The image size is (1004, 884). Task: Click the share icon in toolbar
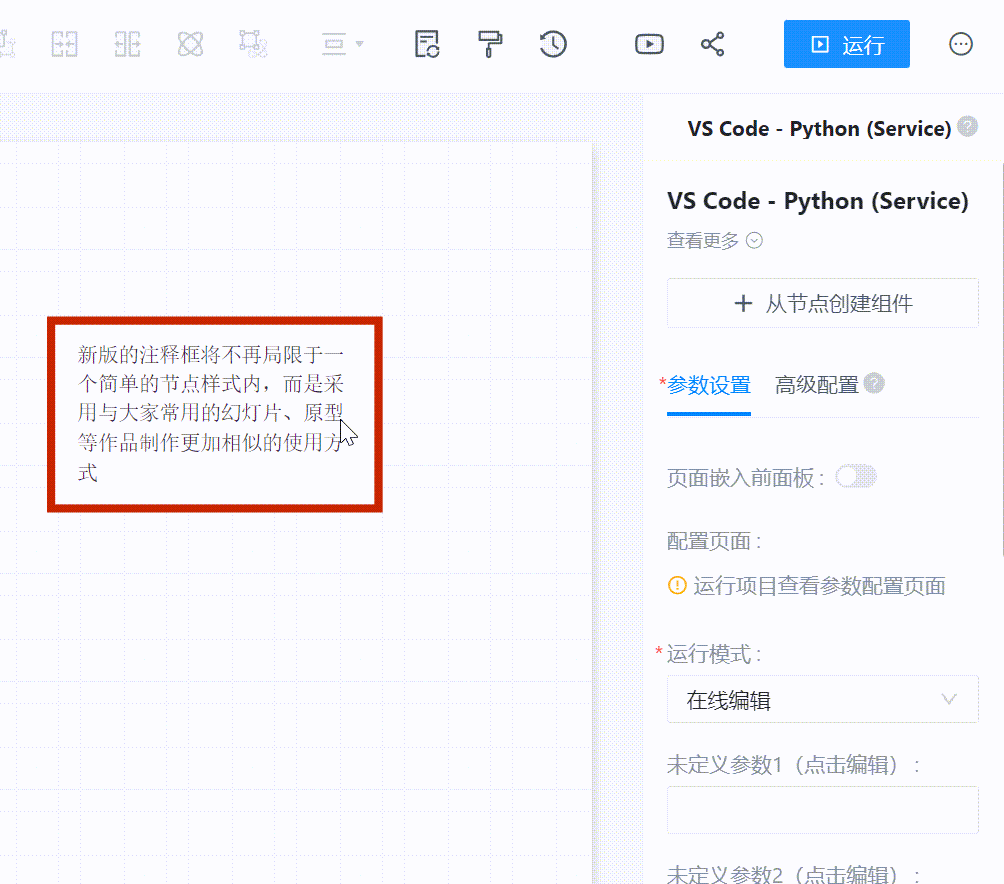[x=712, y=44]
